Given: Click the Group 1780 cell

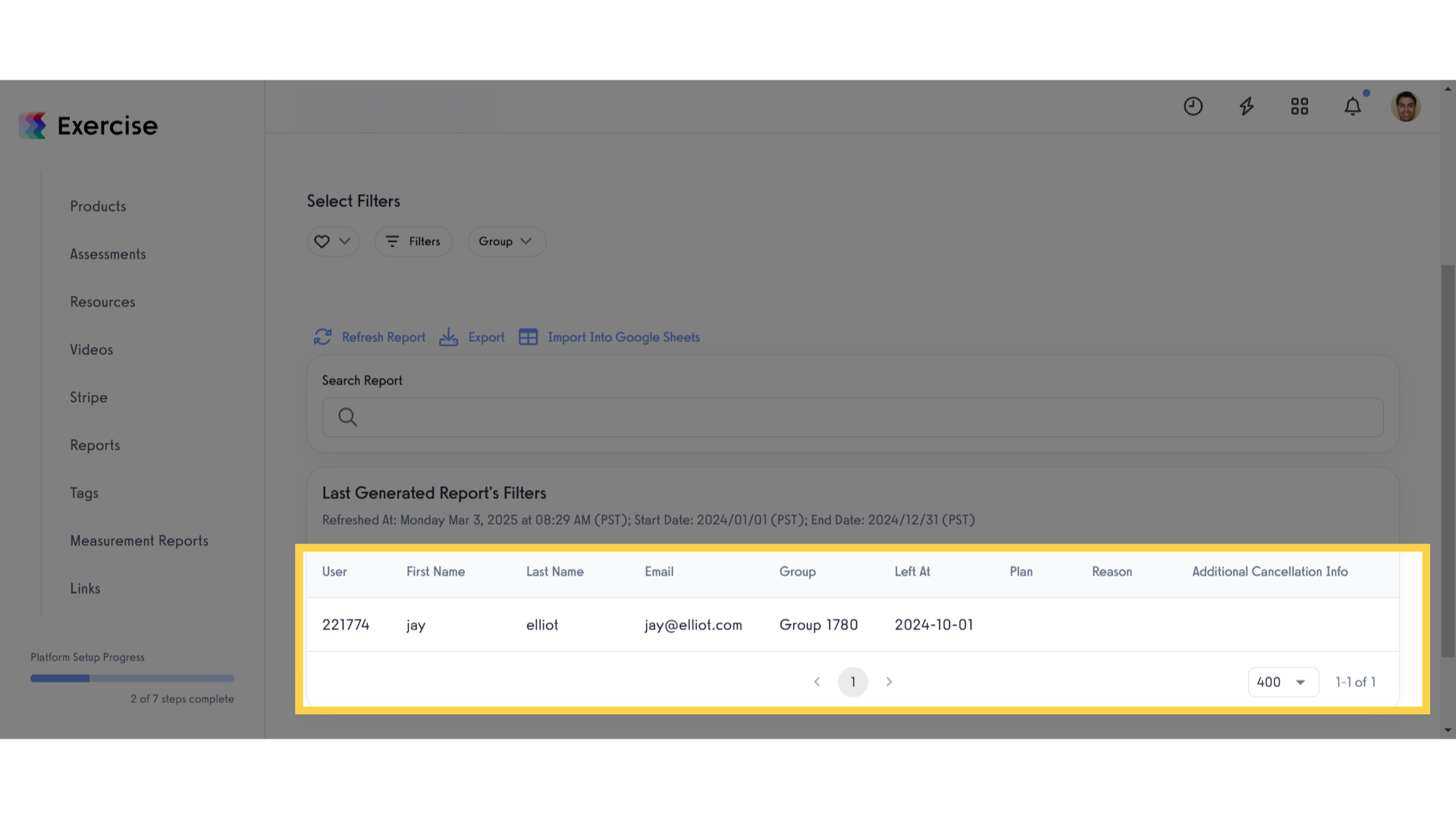Looking at the screenshot, I should tap(818, 625).
